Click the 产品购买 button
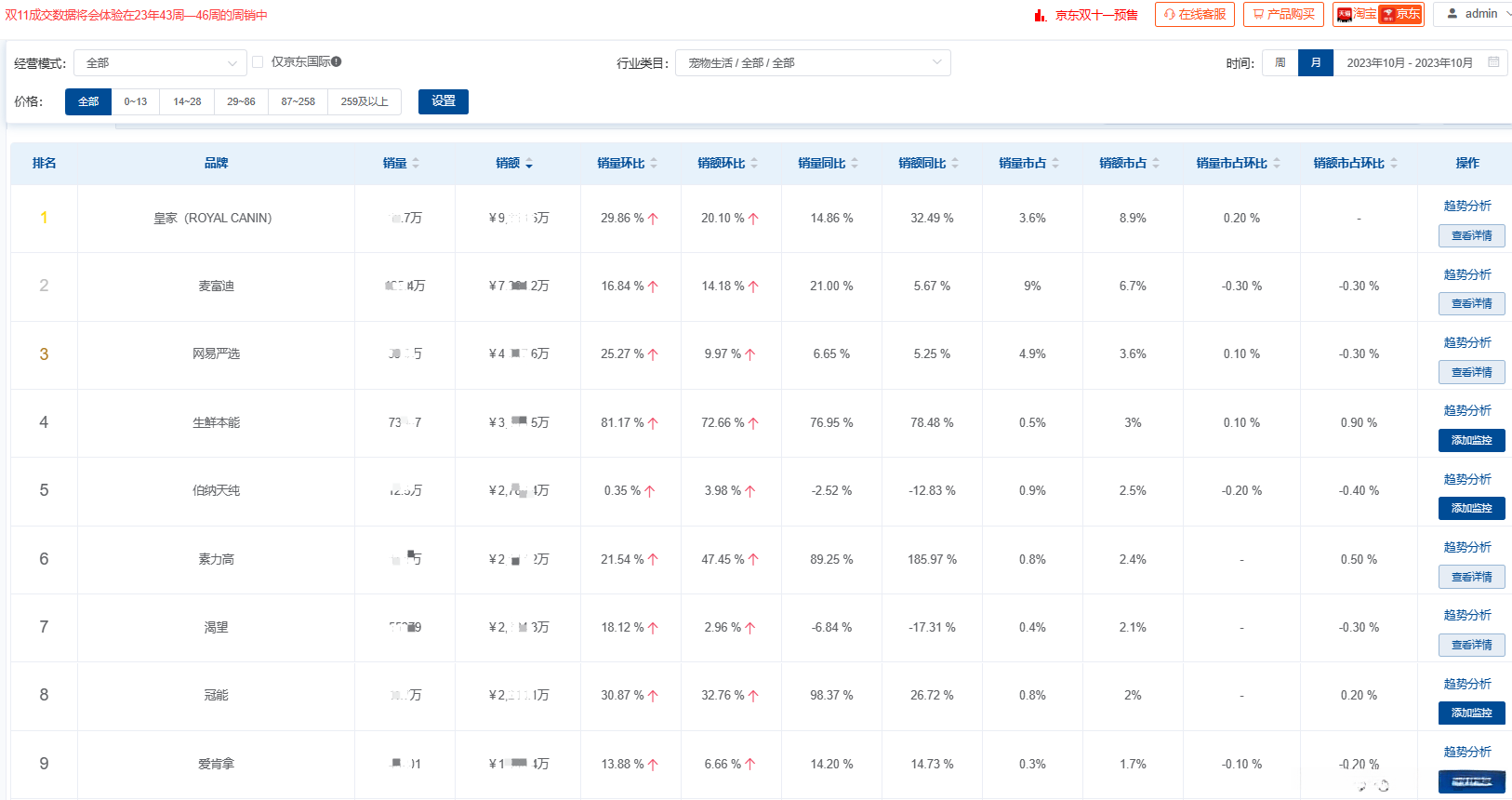This screenshot has width=1512, height=800. [1284, 14]
